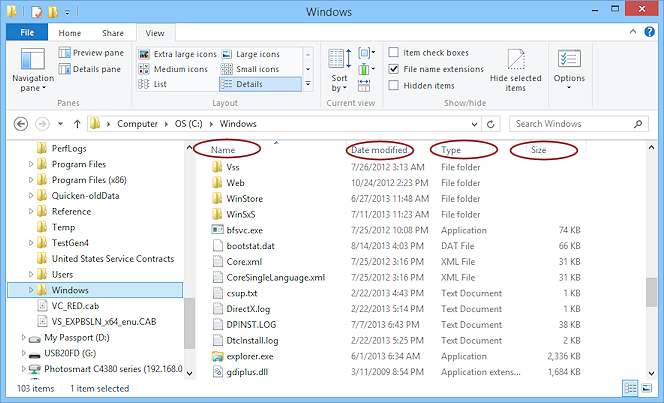Open the Add columns dropdown icon
This screenshot has width=664, height=403.
(x=366, y=69)
